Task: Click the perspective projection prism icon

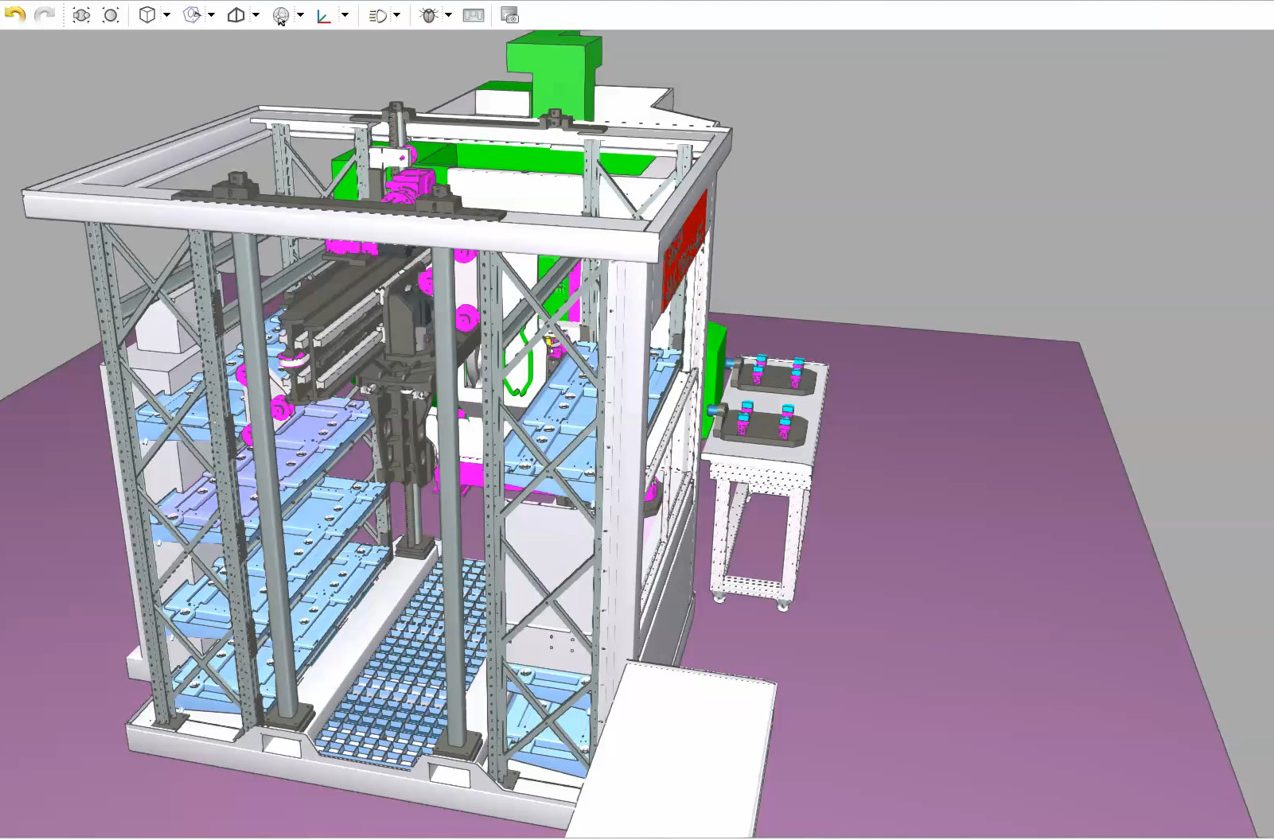Action: [237, 15]
